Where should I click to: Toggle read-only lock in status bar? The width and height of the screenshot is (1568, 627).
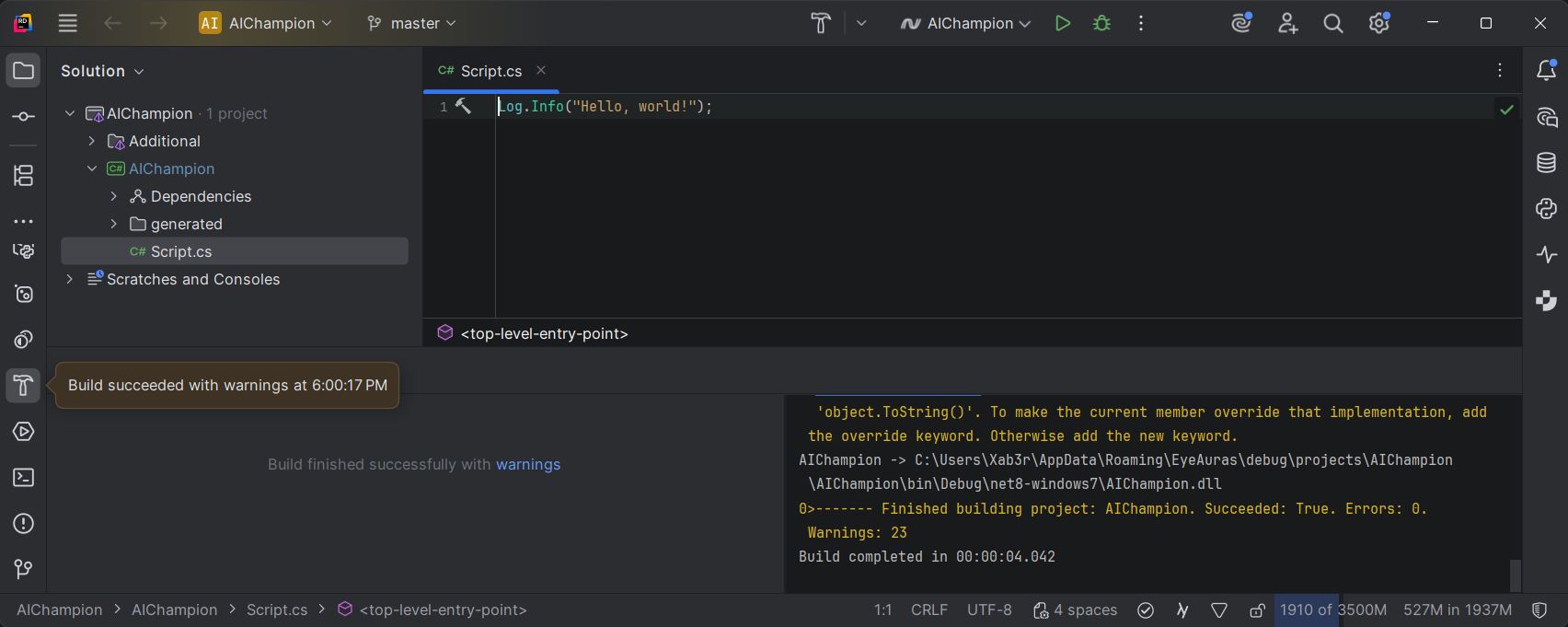[1257, 610]
